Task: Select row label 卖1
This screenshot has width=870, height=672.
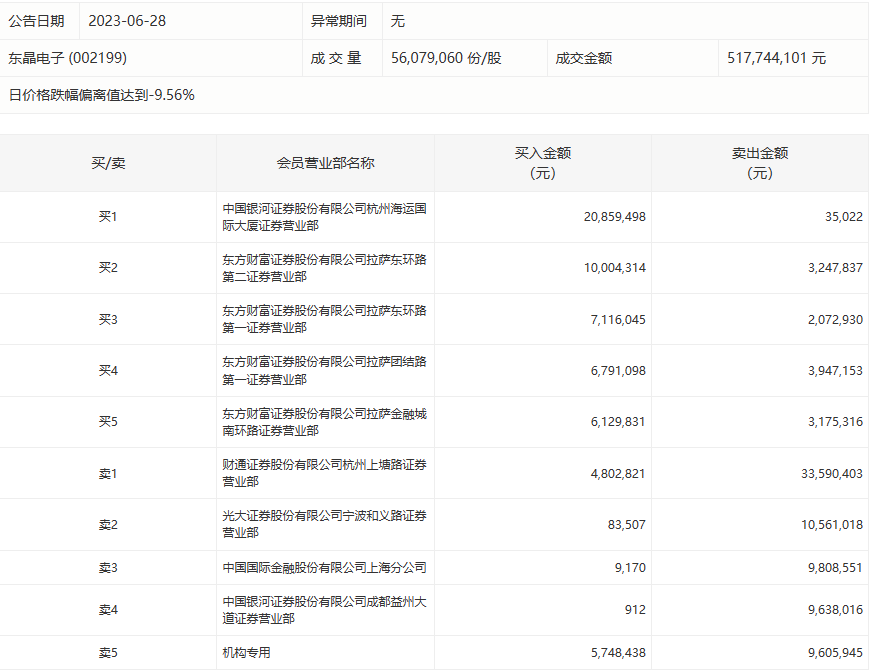Action: pos(108,474)
